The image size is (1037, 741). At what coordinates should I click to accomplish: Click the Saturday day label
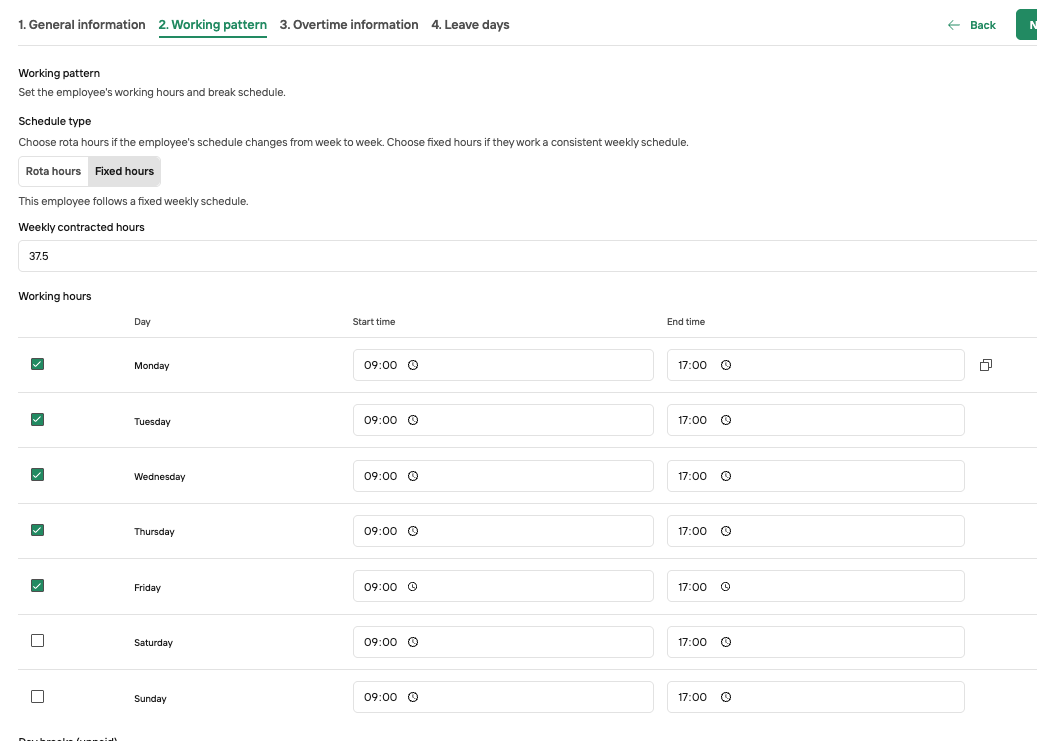tap(153, 642)
